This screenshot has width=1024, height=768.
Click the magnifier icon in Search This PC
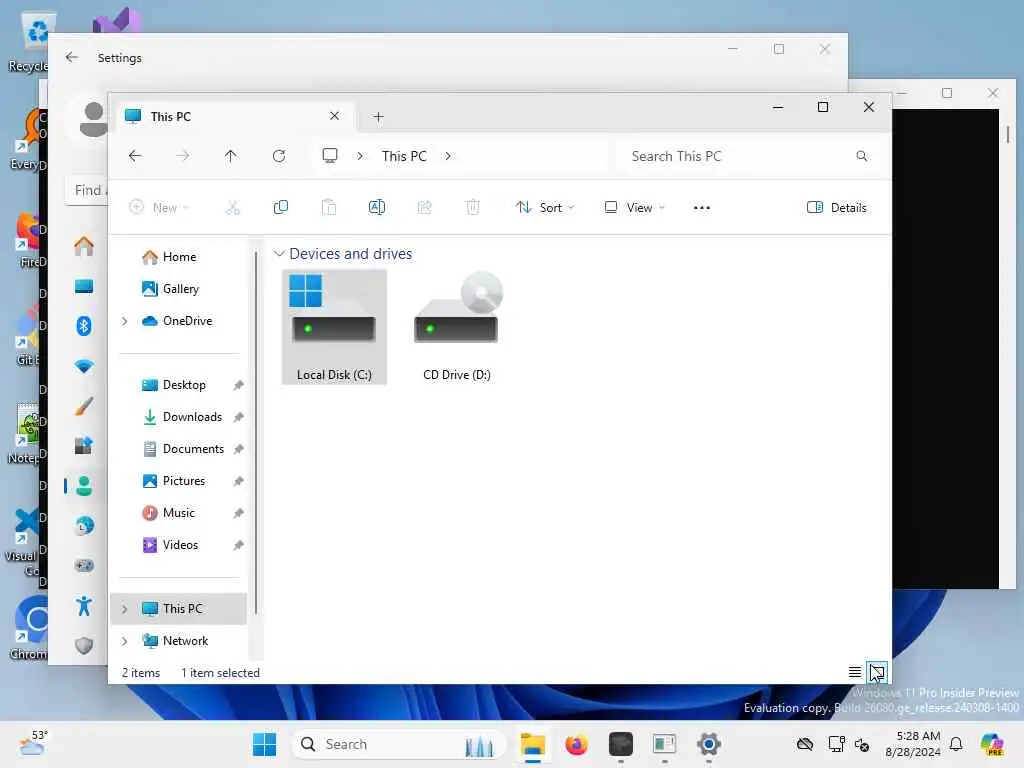click(x=862, y=156)
